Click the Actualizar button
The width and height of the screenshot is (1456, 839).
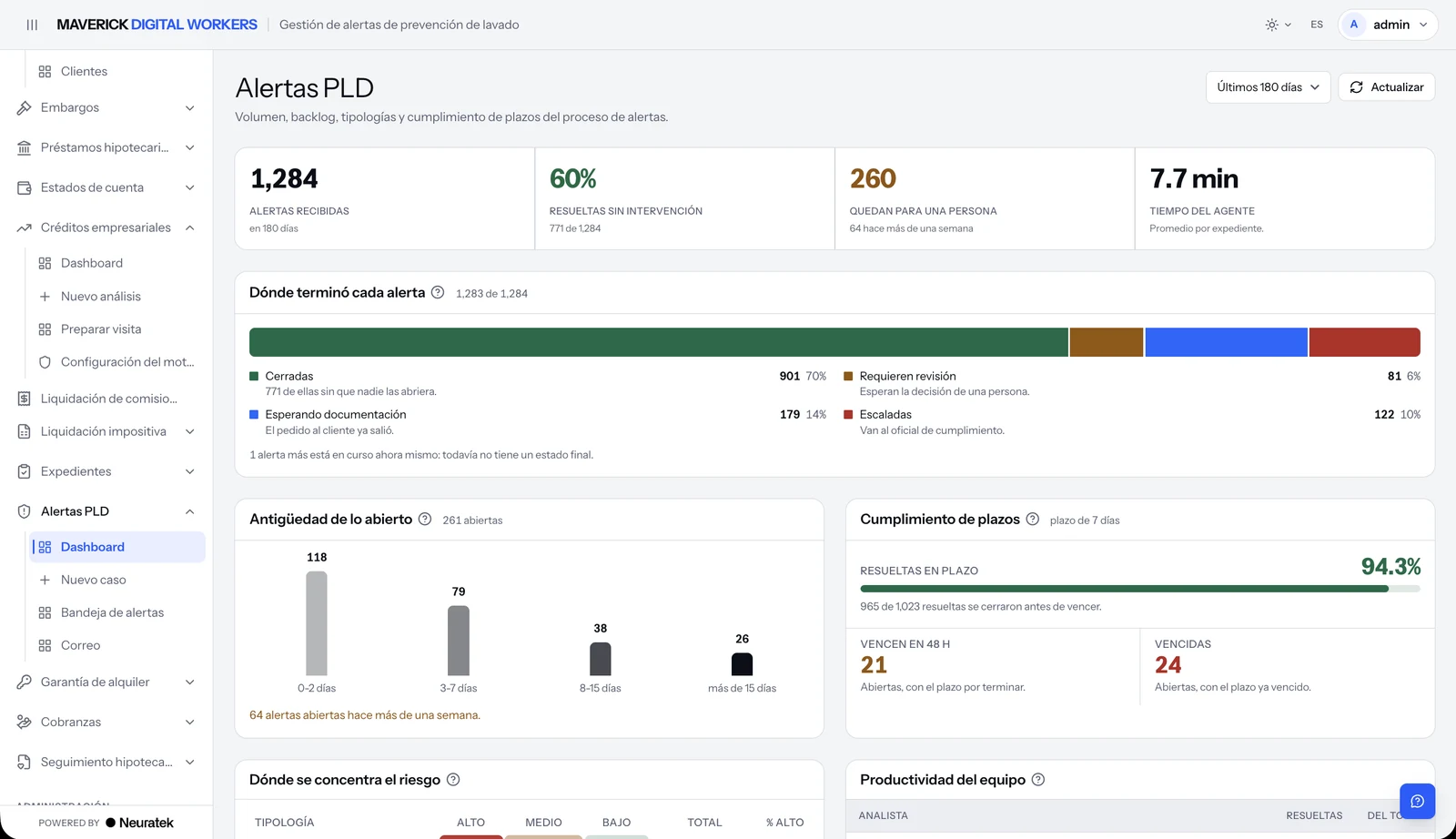(x=1386, y=87)
